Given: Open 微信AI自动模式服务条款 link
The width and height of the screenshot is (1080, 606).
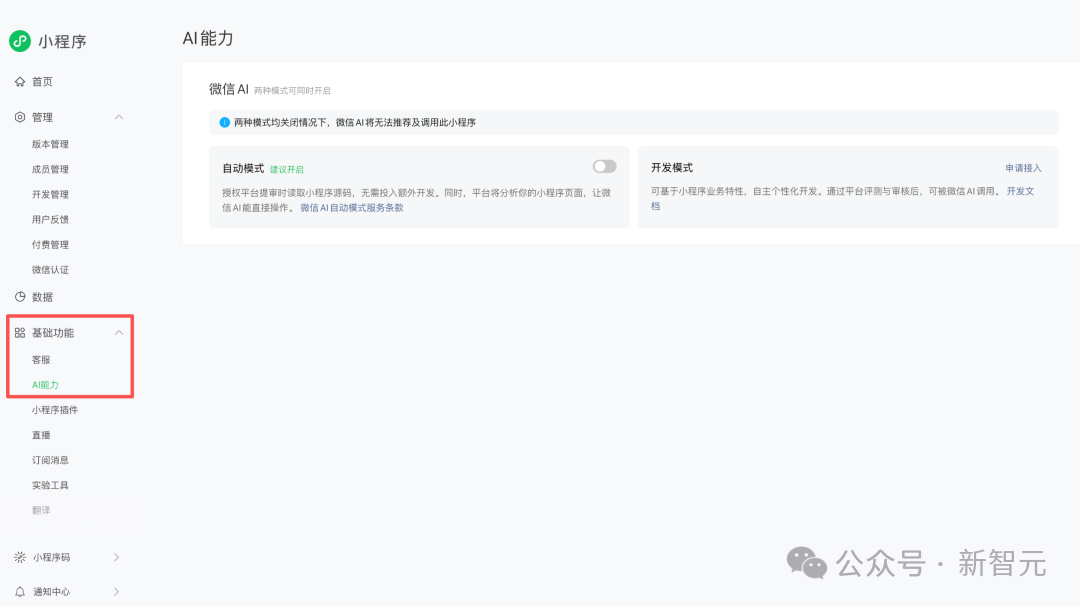Looking at the screenshot, I should pos(351,208).
